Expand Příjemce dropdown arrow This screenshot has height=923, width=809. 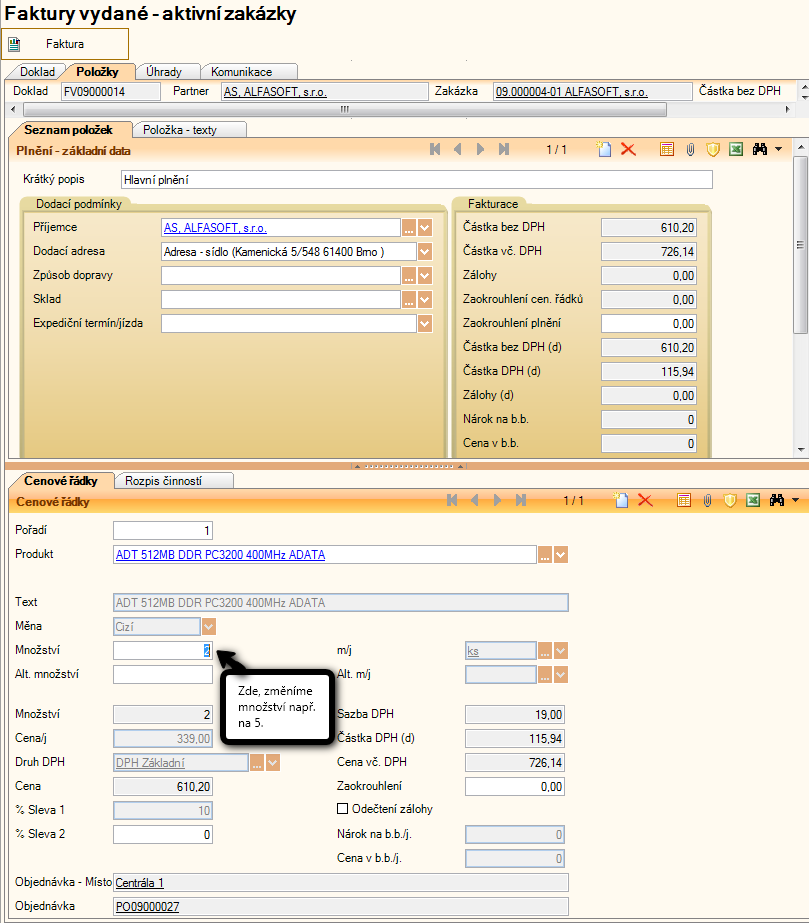425,227
